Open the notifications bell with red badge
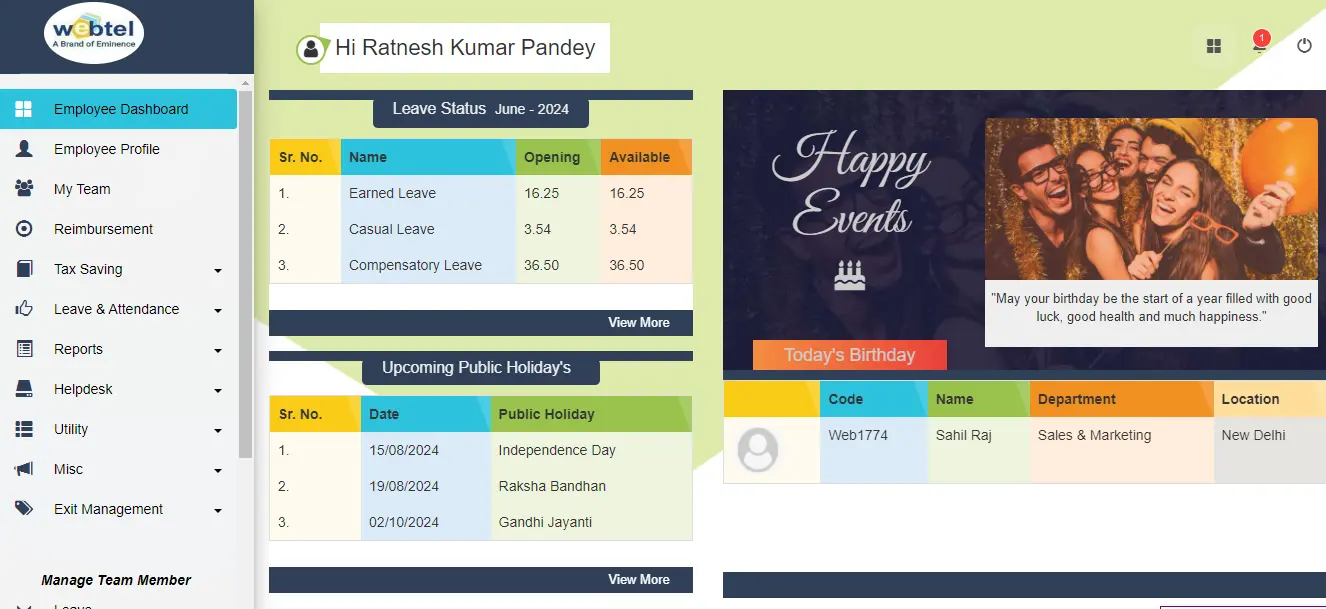The width and height of the screenshot is (1326, 609). click(1260, 44)
